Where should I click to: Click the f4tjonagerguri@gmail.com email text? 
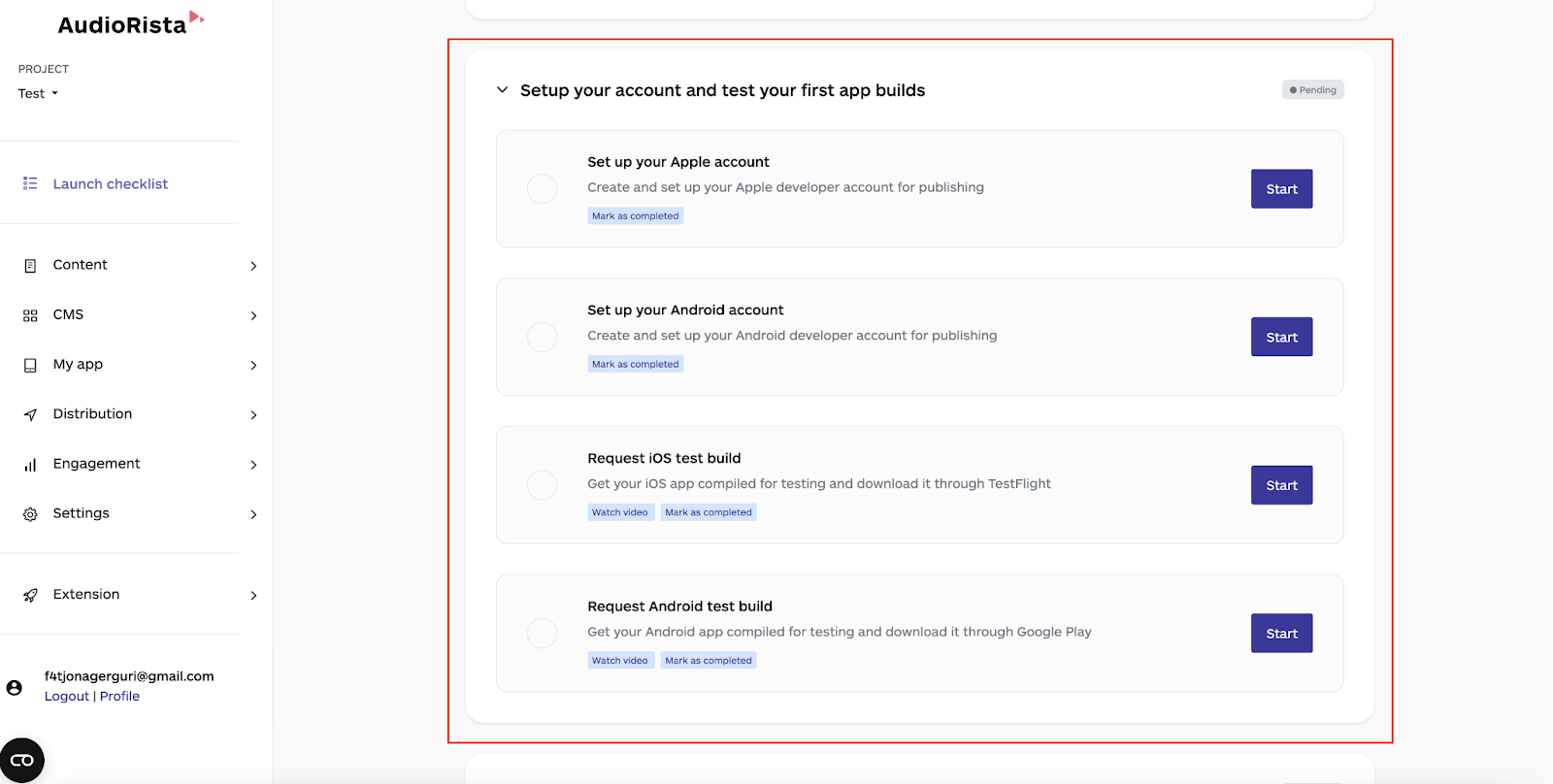pyautogui.click(x=129, y=676)
